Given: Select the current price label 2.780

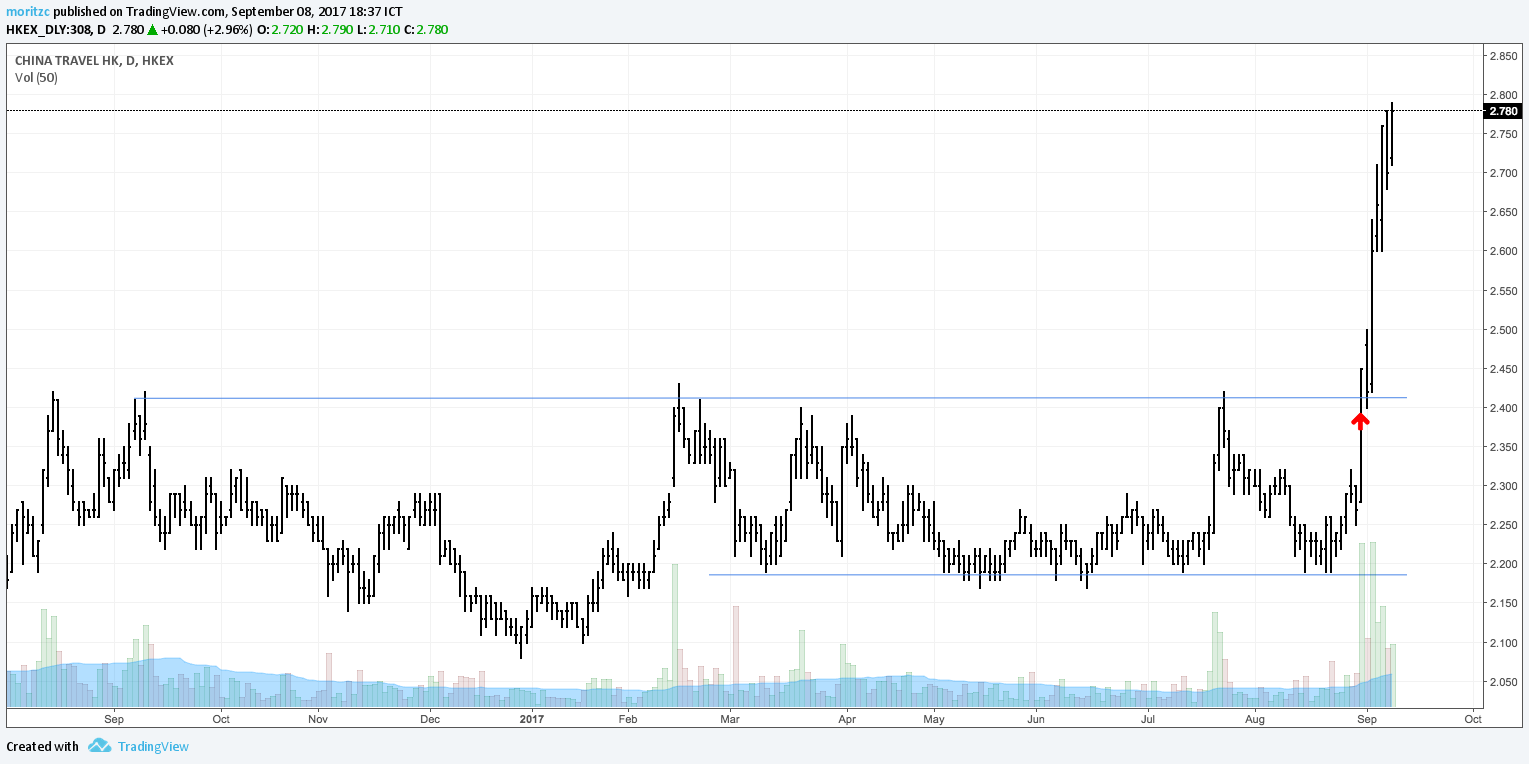Looking at the screenshot, I should (1504, 111).
